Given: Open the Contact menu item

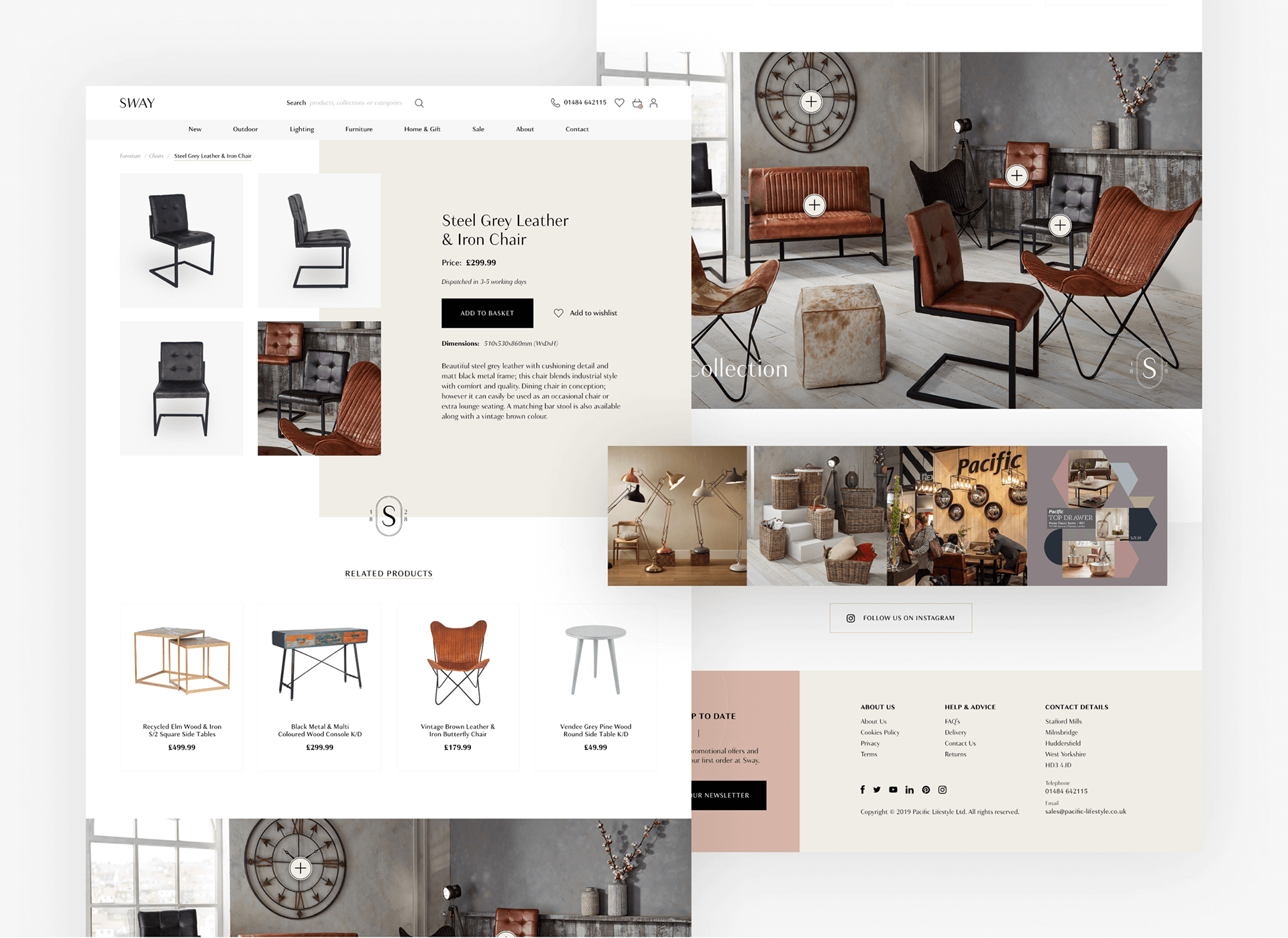Looking at the screenshot, I should [x=577, y=129].
